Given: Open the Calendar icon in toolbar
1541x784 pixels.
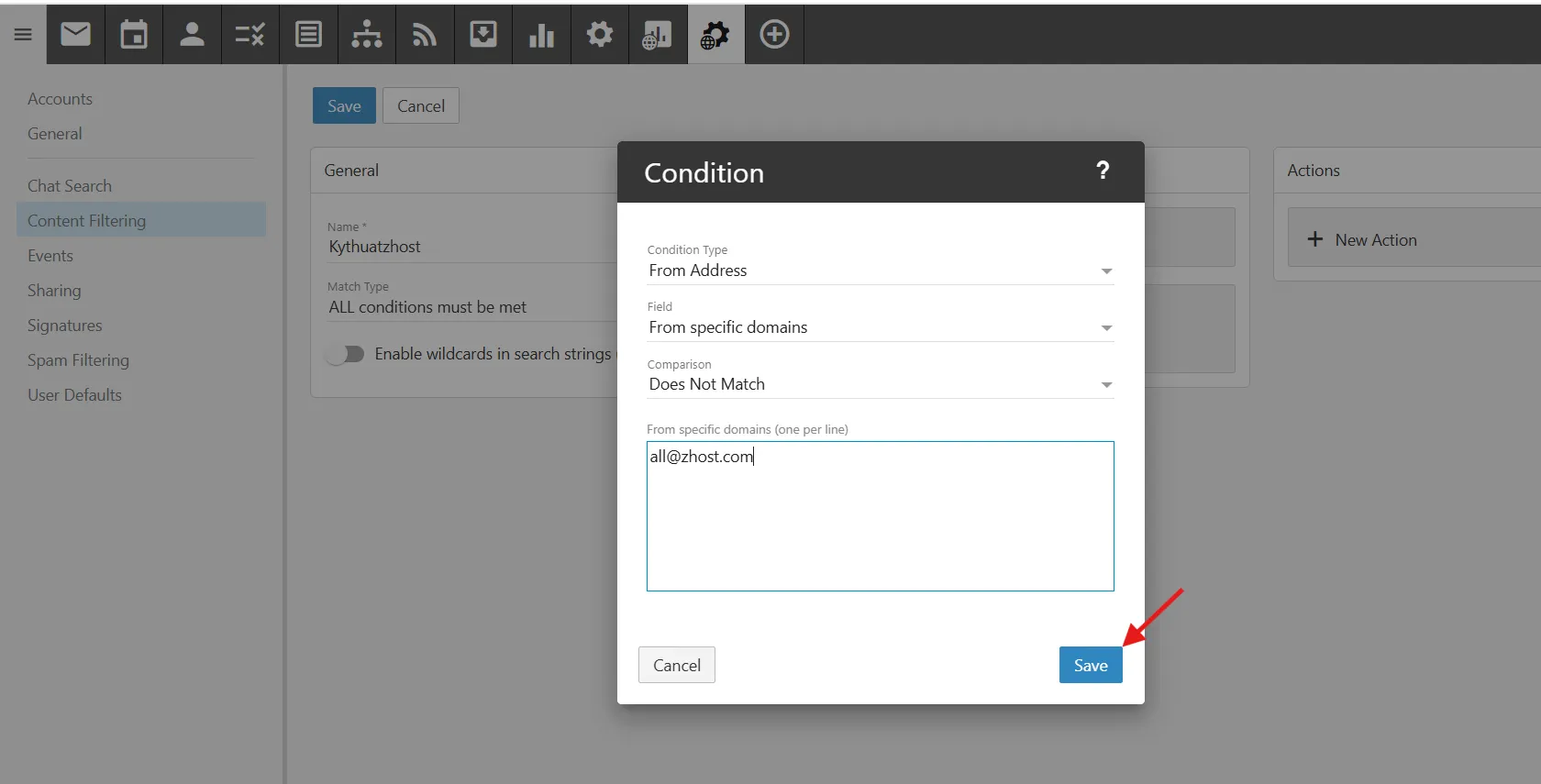Looking at the screenshot, I should pos(134,35).
